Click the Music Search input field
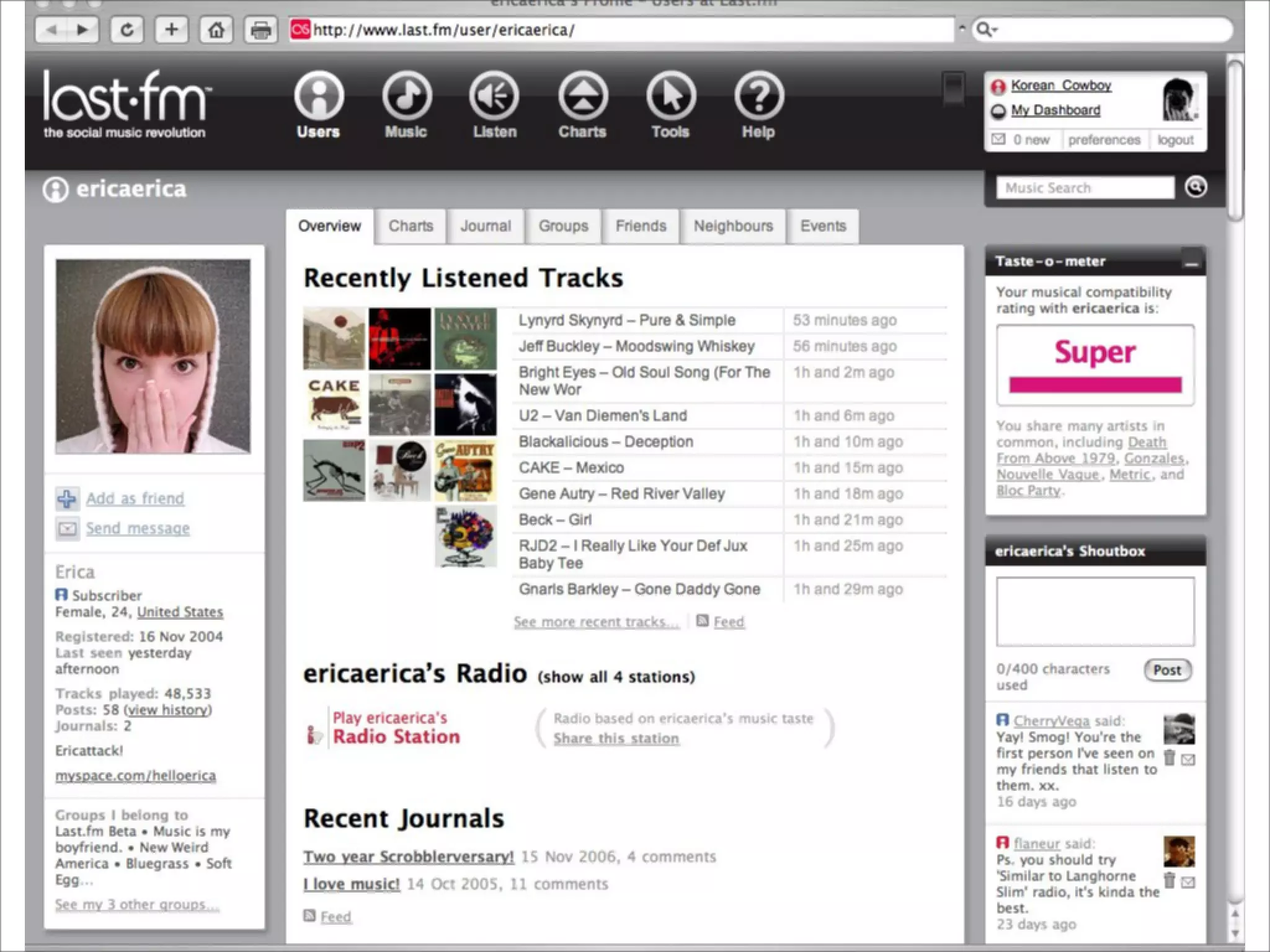 point(1085,188)
